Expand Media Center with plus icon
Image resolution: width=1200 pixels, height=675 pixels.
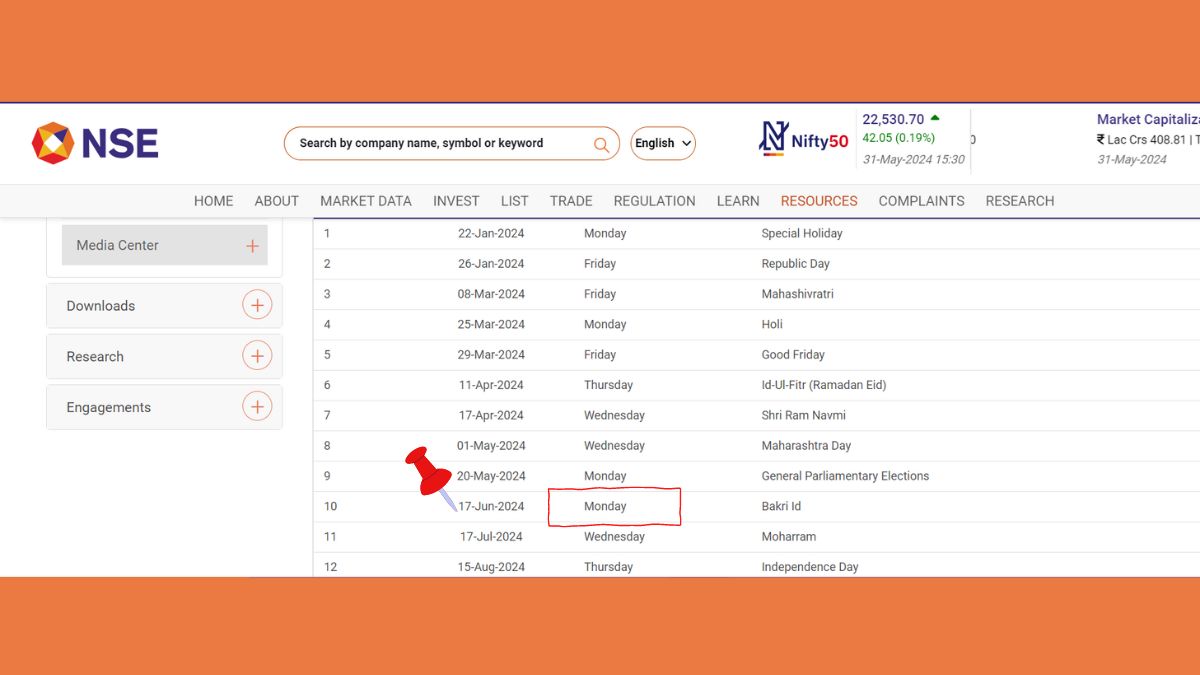pyautogui.click(x=252, y=246)
